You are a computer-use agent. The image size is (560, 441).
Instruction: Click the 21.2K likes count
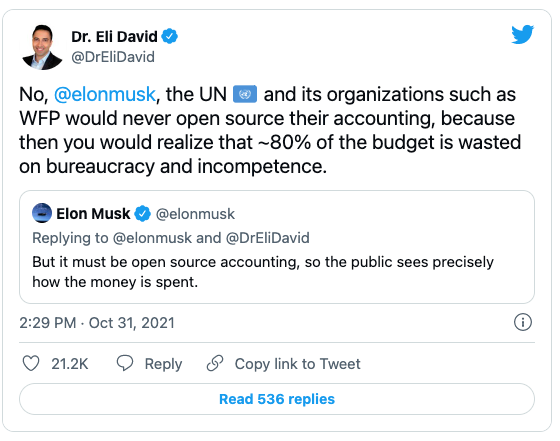tap(70, 364)
